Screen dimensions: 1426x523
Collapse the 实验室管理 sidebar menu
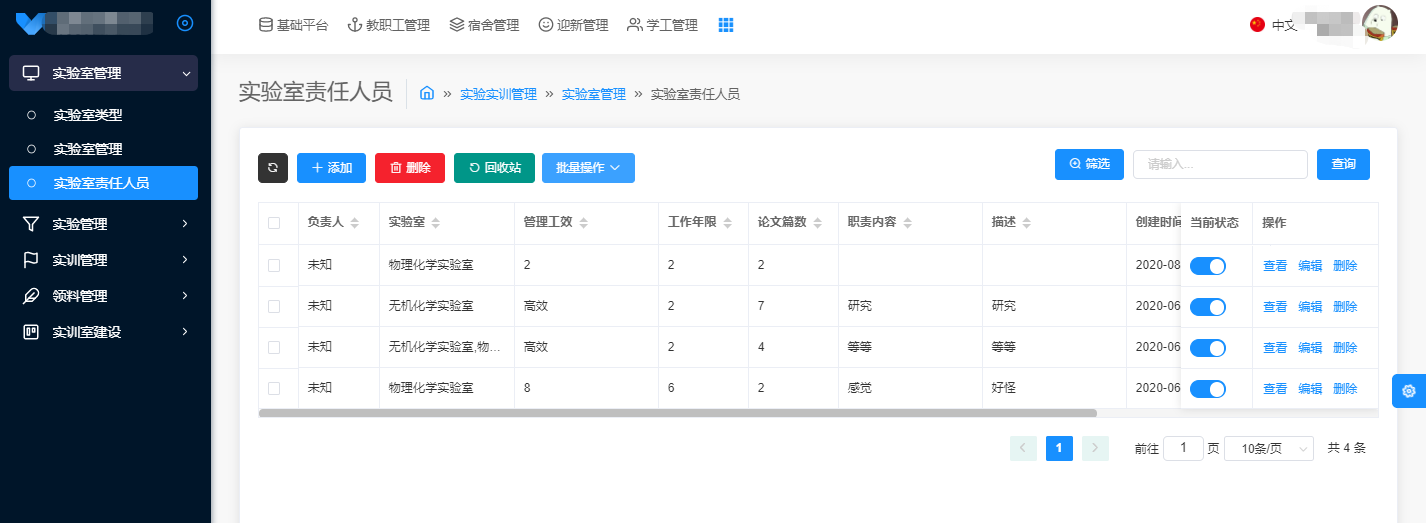104,73
